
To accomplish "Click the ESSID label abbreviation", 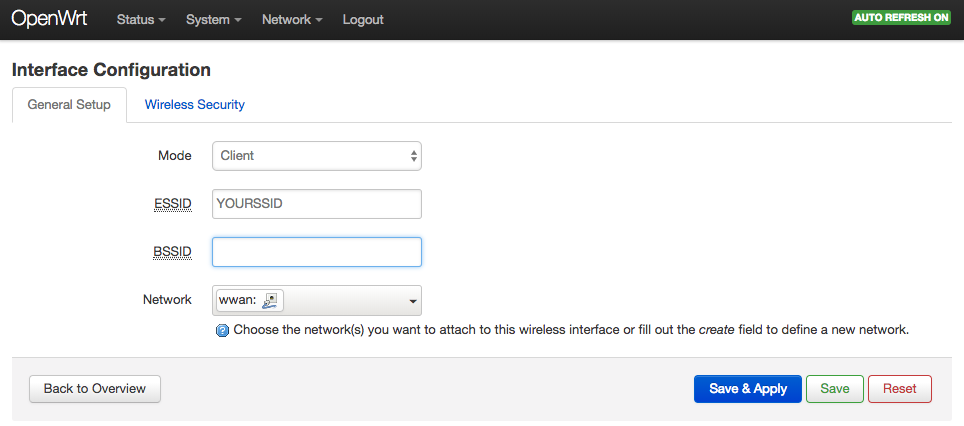I will [173, 204].
